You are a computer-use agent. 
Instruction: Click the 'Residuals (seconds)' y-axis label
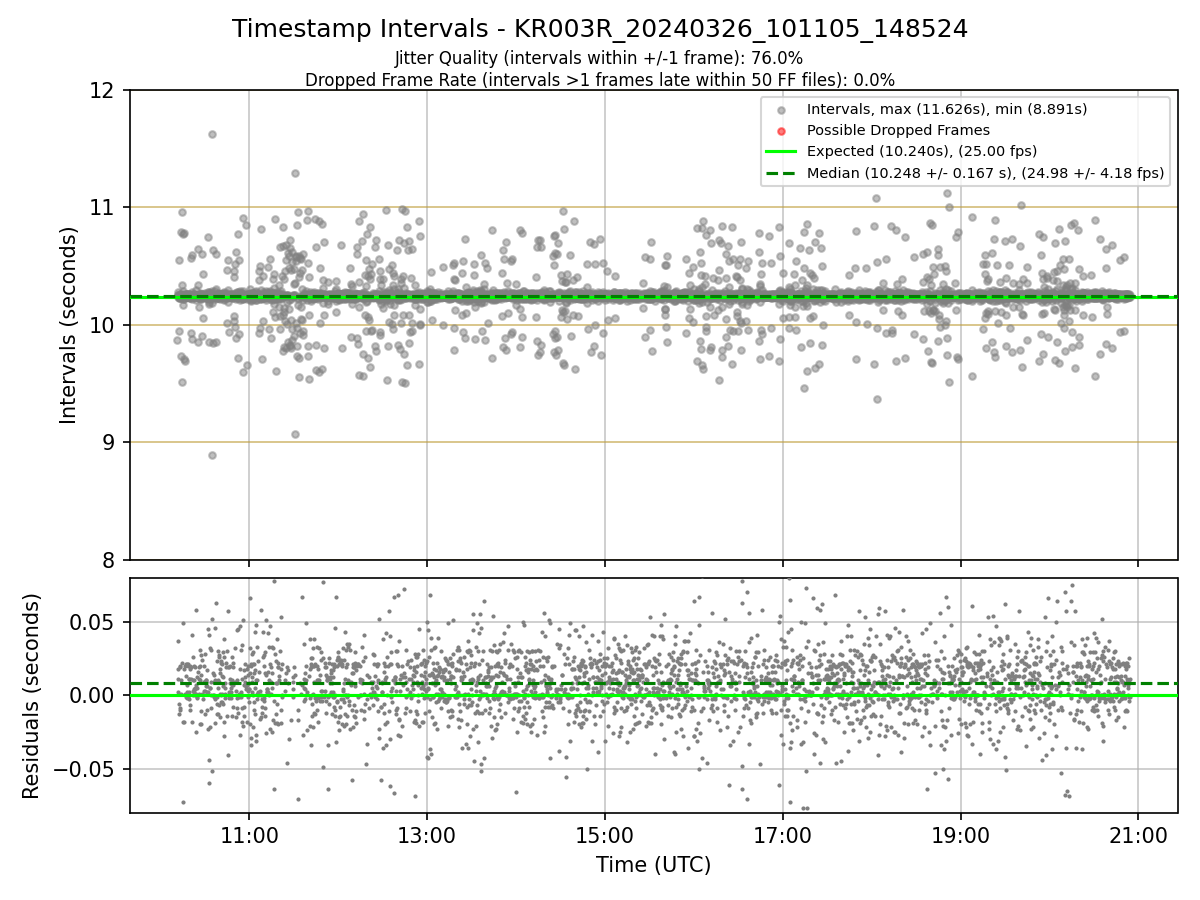click(32, 696)
